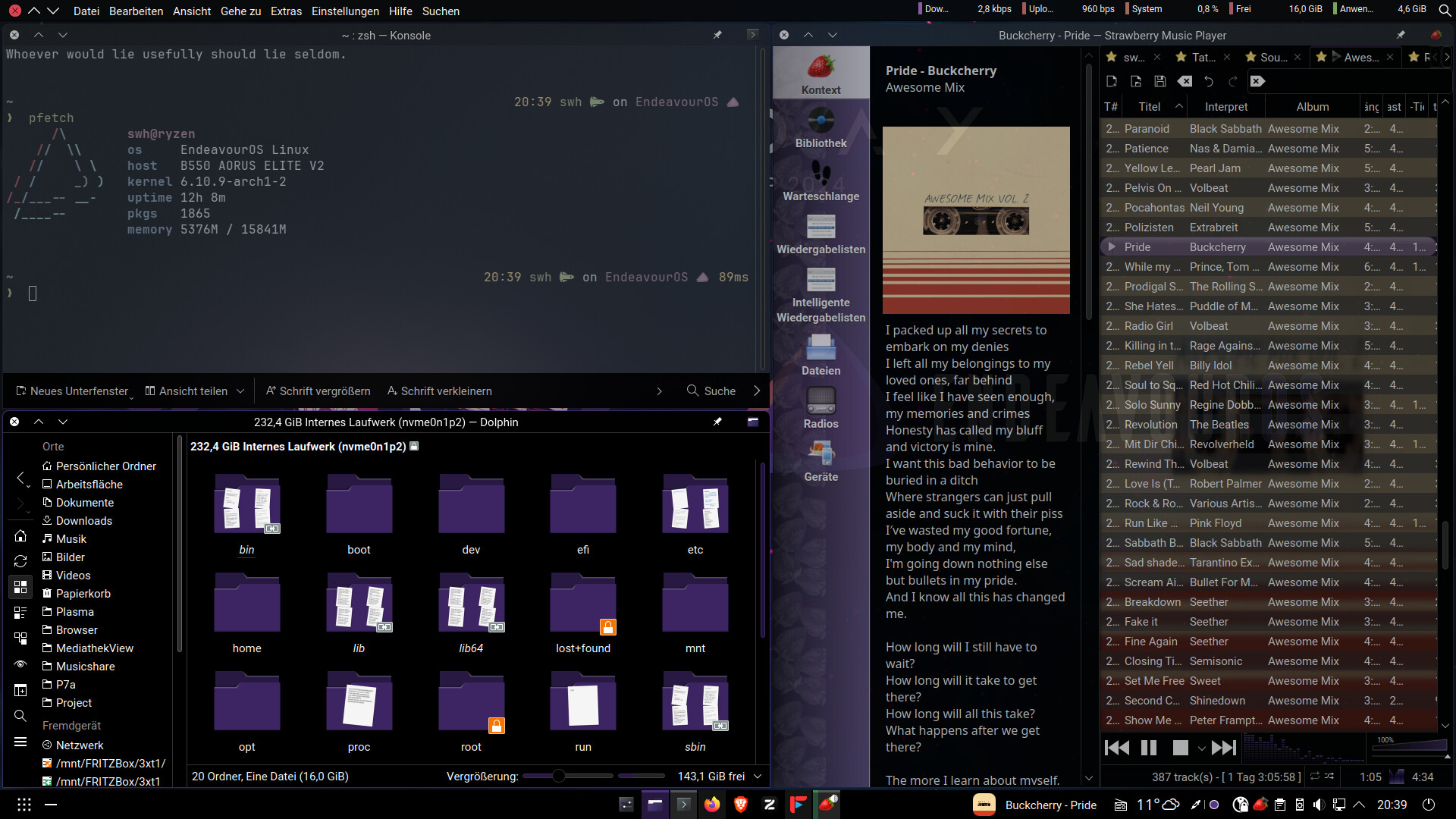1456x819 pixels.
Task: Create a new playlist in Strawberry
Action: [x=1112, y=81]
